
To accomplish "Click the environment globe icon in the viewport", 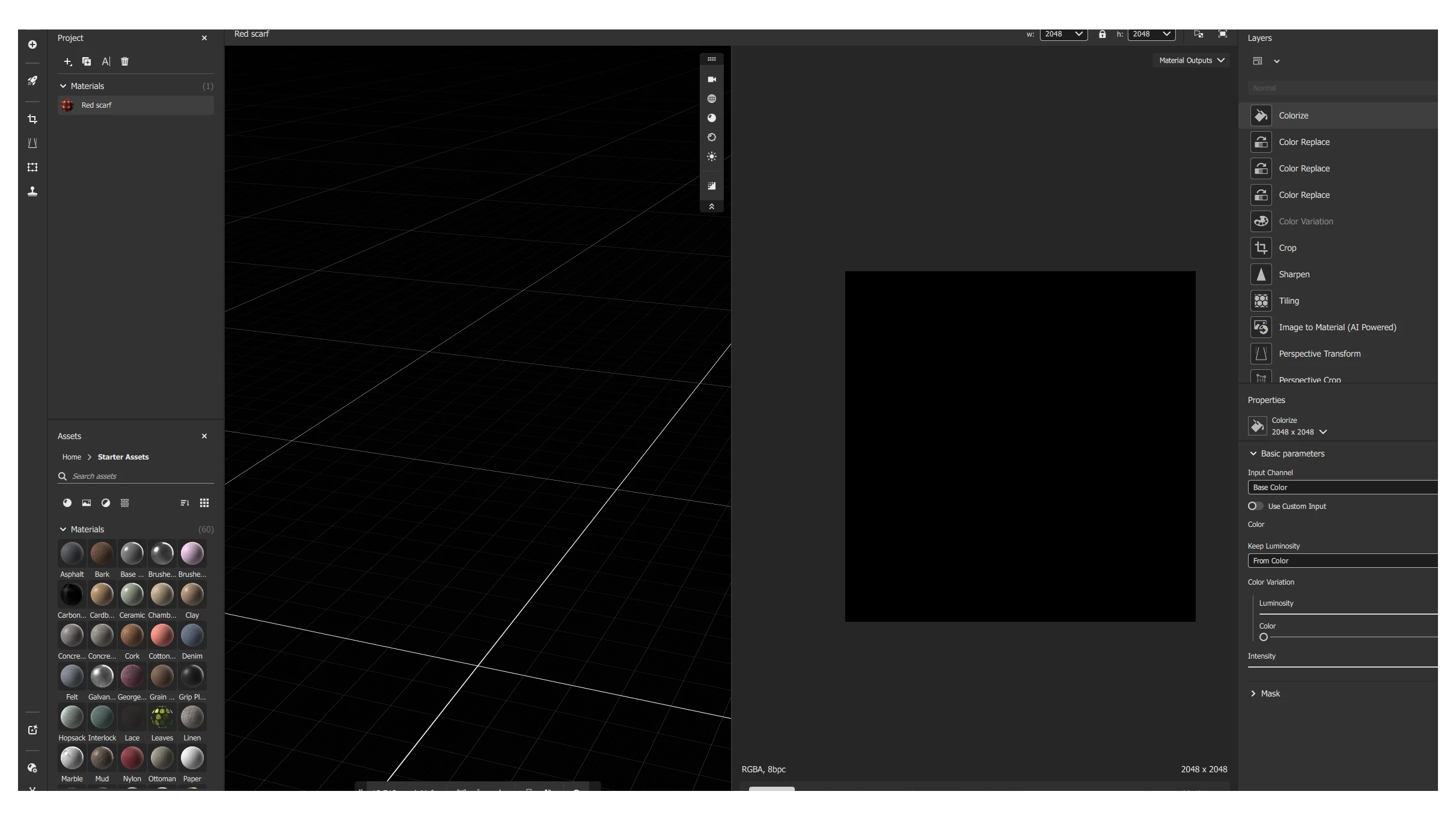I will pos(712,99).
